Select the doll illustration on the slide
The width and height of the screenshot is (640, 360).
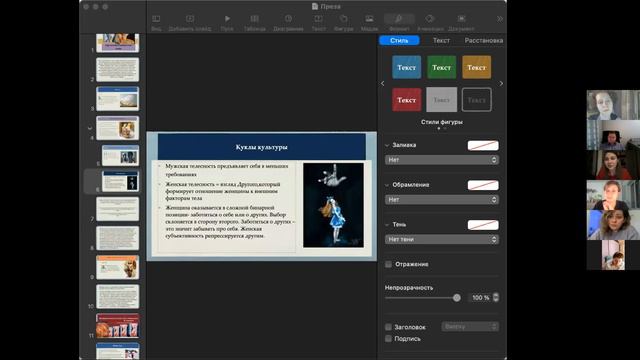(x=333, y=205)
